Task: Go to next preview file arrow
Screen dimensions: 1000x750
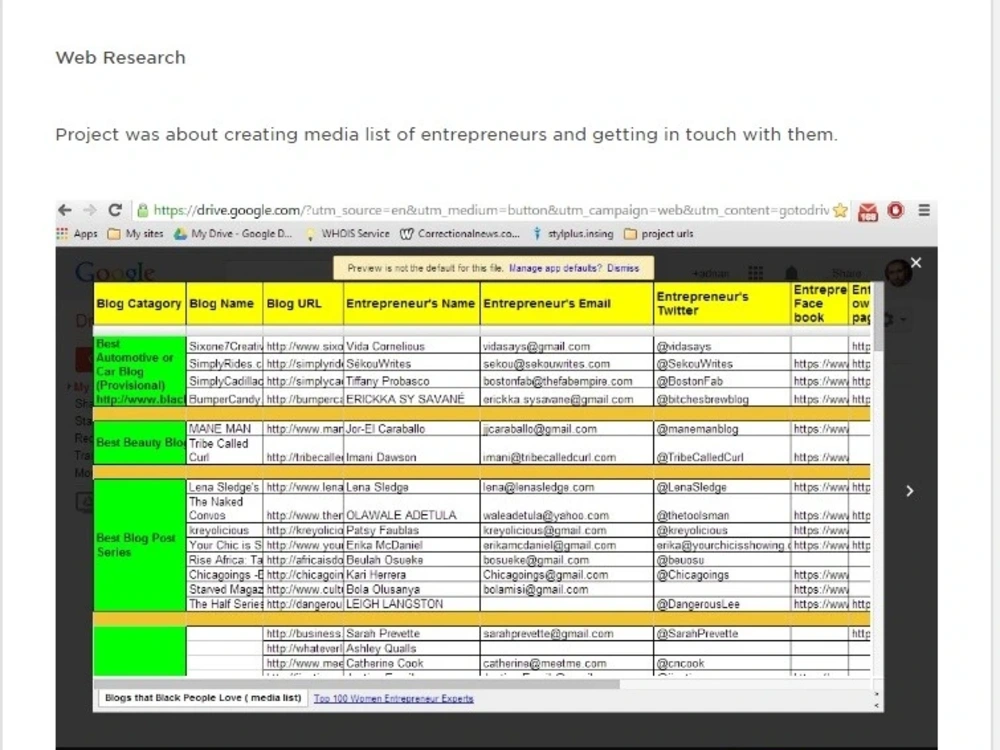Action: 910,490
